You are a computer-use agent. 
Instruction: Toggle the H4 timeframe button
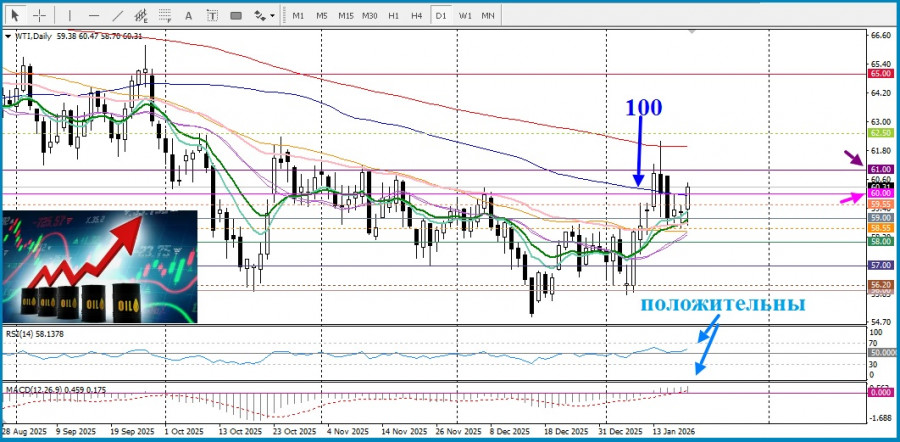pos(417,15)
